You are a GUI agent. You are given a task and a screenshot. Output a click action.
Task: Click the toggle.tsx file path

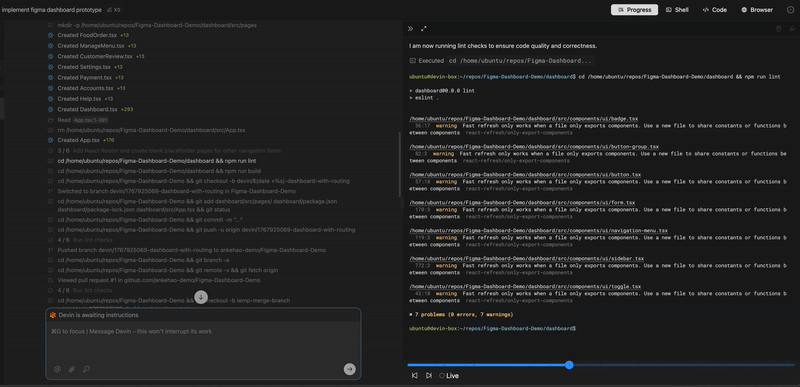coord(525,287)
